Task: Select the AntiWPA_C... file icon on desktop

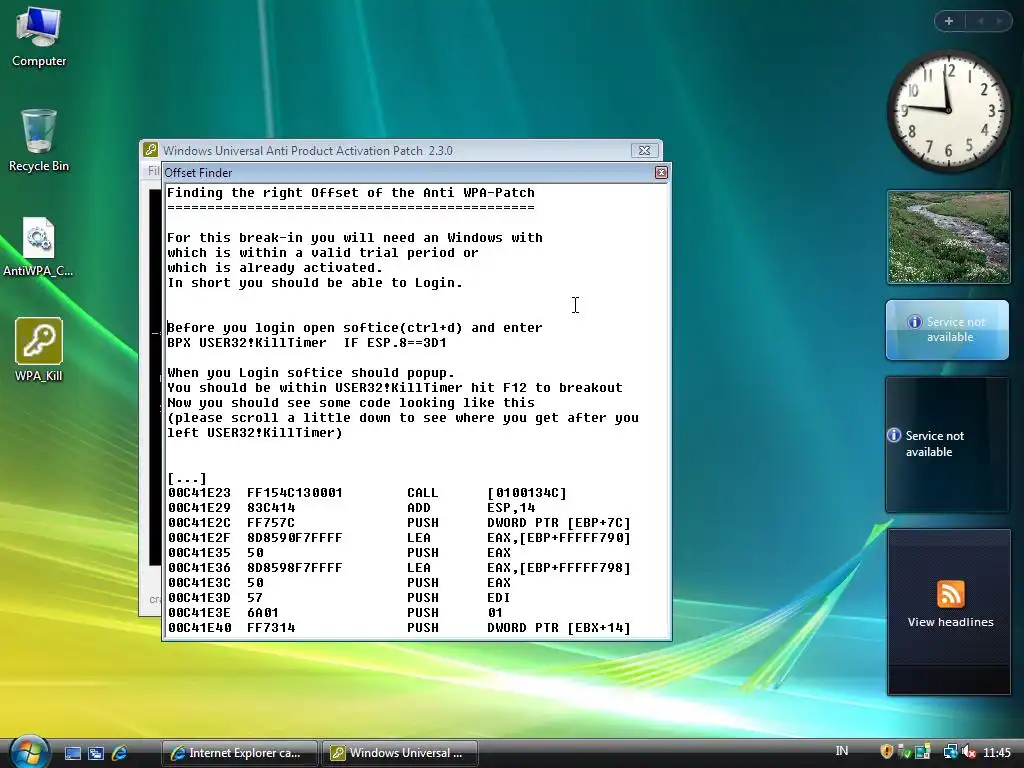Action: pos(39,247)
